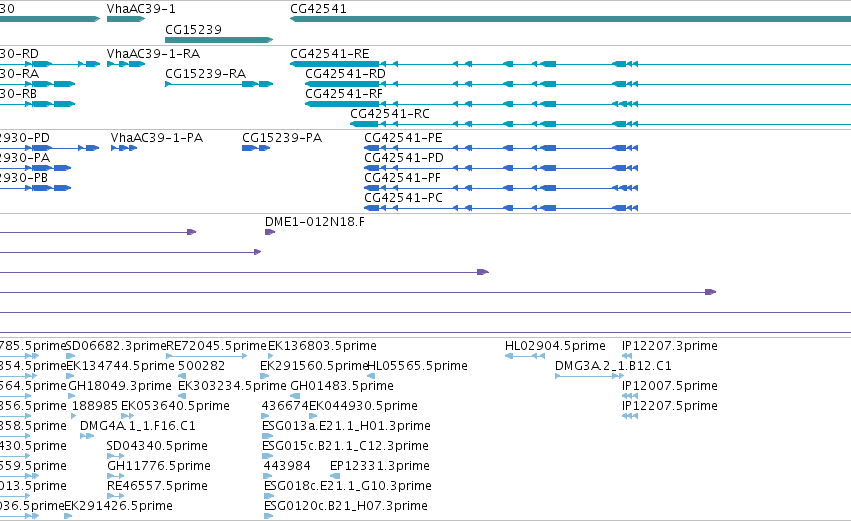Click the ESG0120c.B21_H07.3prime label
851x521 pixels.
346,506
